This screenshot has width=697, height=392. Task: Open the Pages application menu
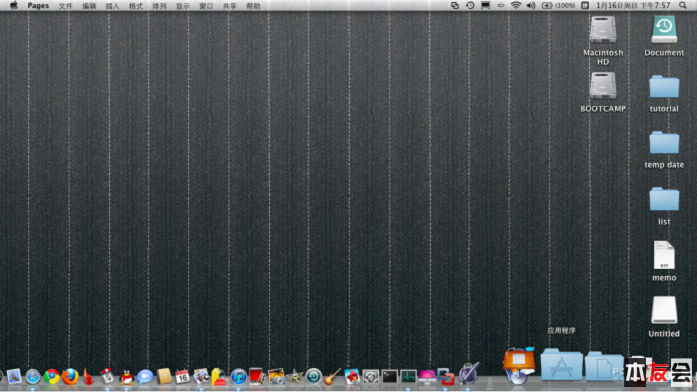click(x=38, y=6)
